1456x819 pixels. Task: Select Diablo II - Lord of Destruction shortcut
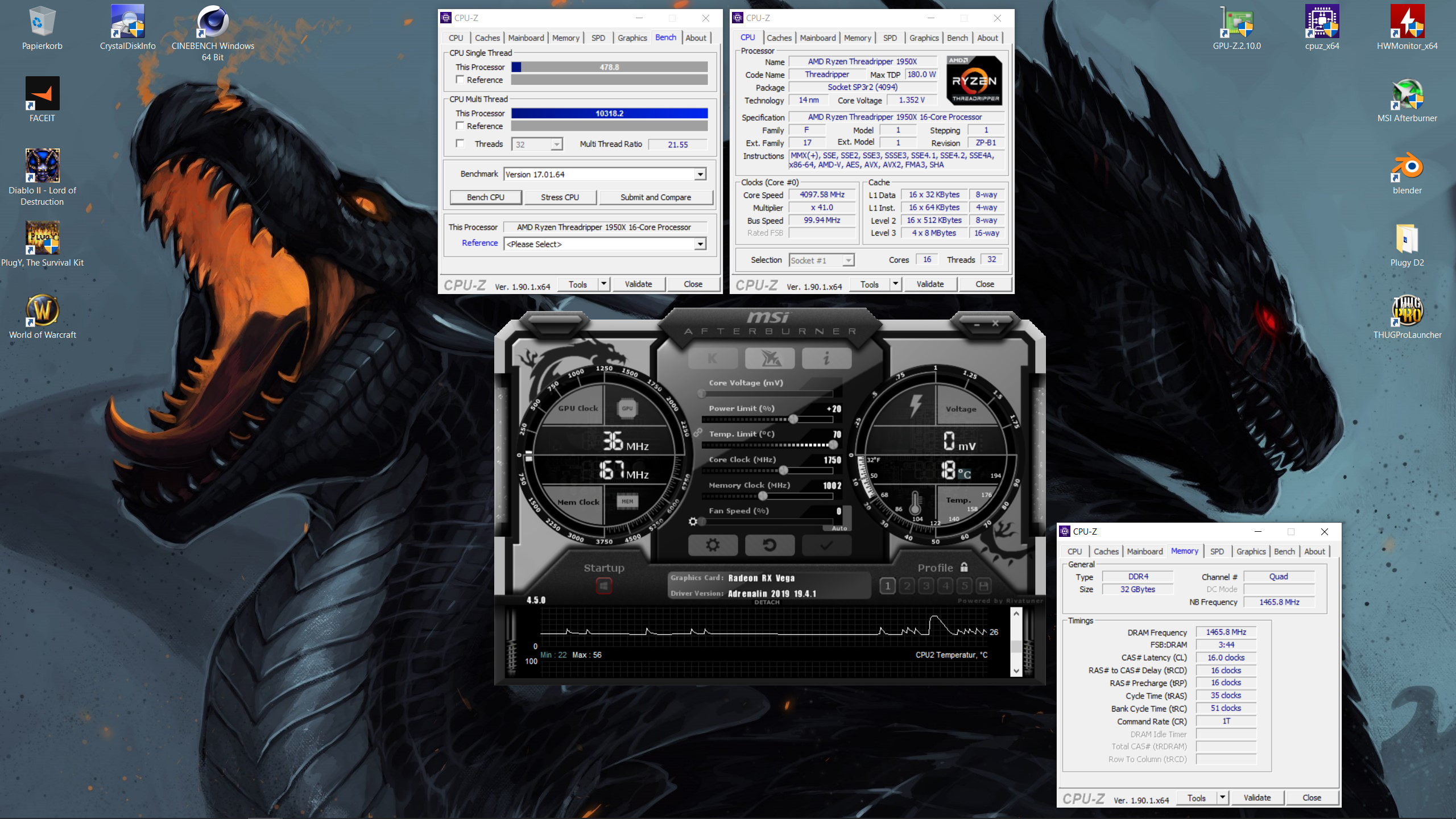tap(42, 177)
